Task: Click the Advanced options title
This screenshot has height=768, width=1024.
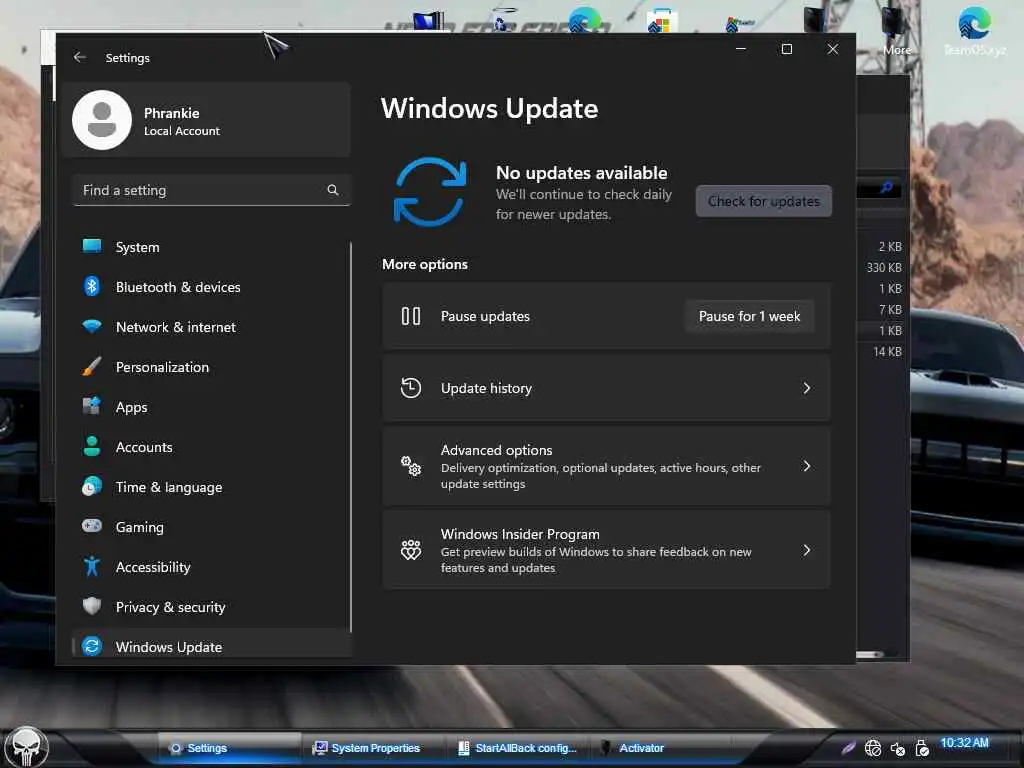Action: [496, 450]
